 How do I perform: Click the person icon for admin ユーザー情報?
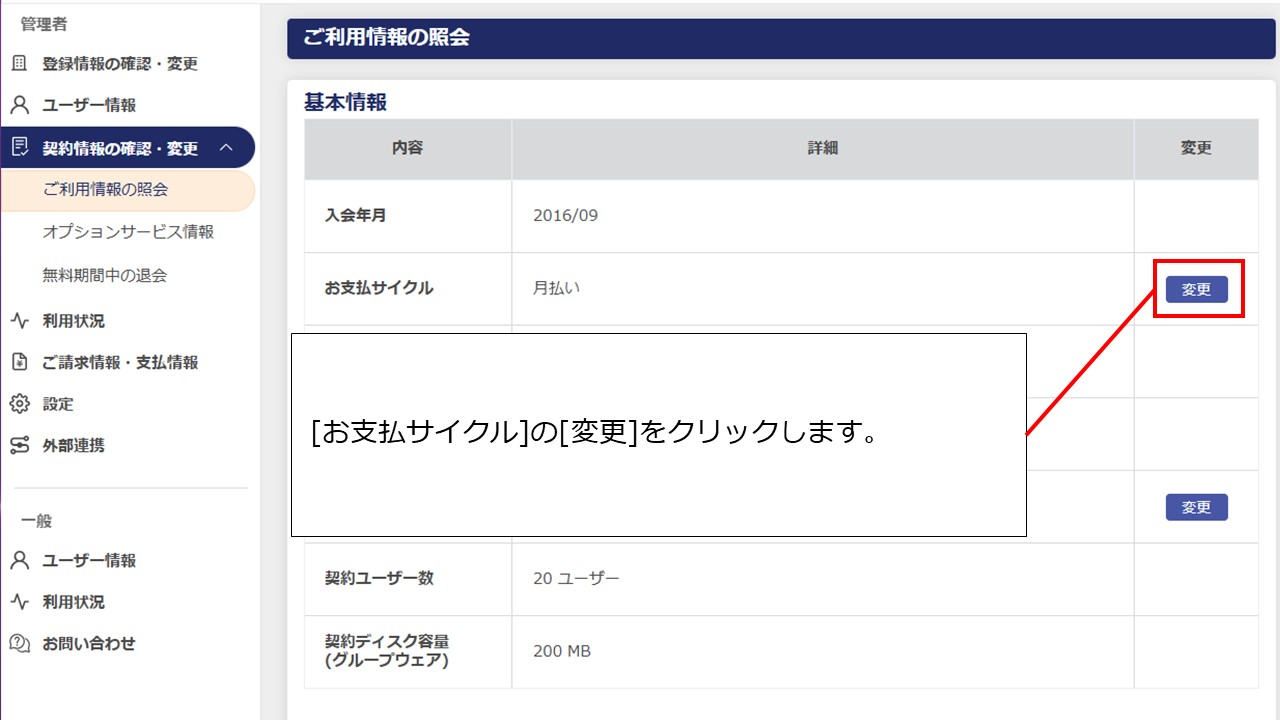19,105
